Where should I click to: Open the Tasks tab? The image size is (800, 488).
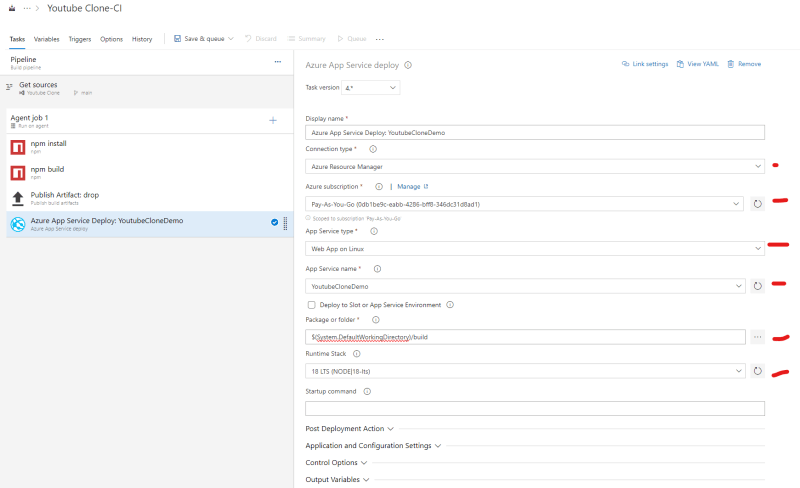[17, 39]
